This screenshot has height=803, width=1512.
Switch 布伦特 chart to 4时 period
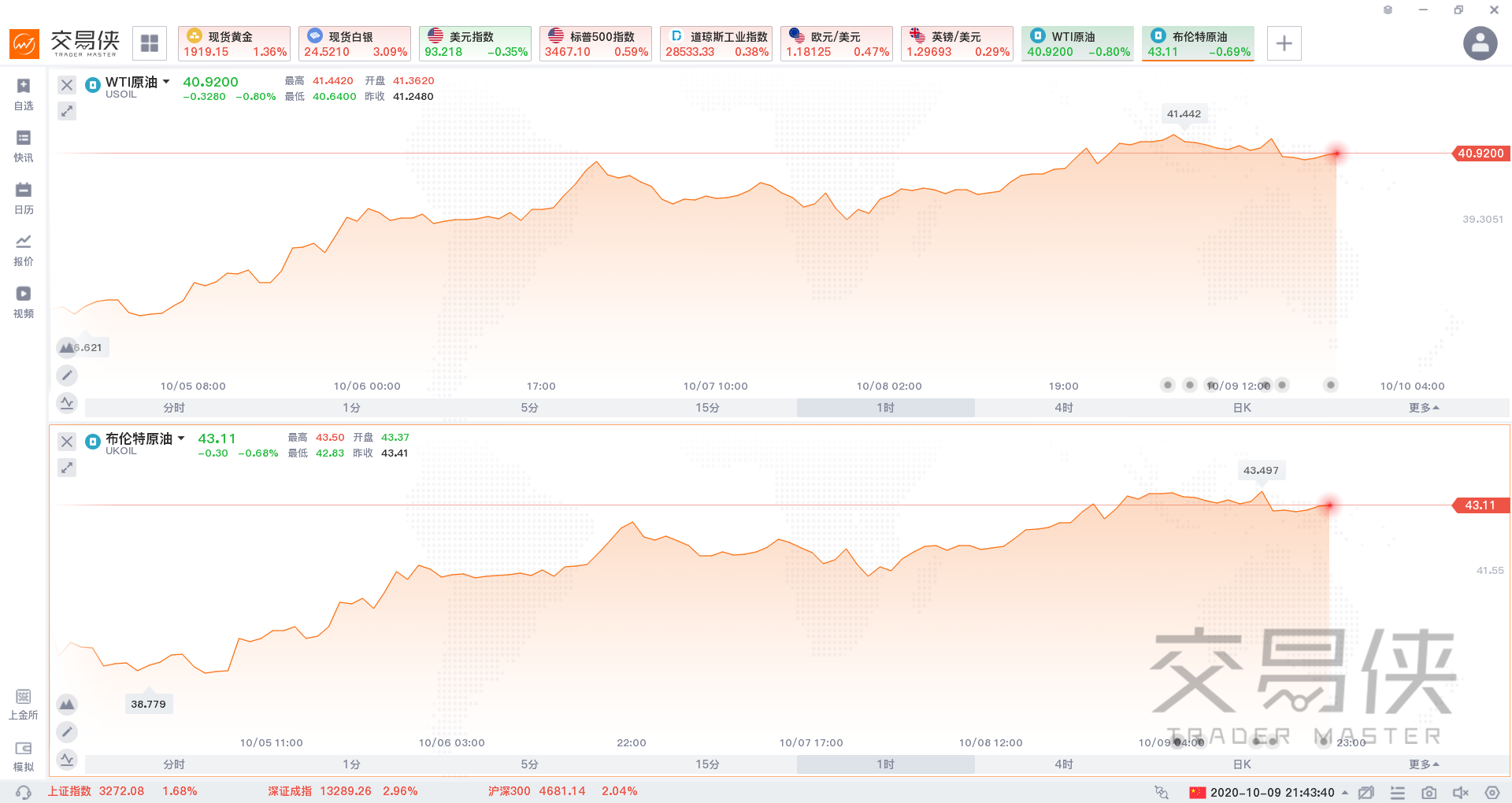click(x=1064, y=764)
